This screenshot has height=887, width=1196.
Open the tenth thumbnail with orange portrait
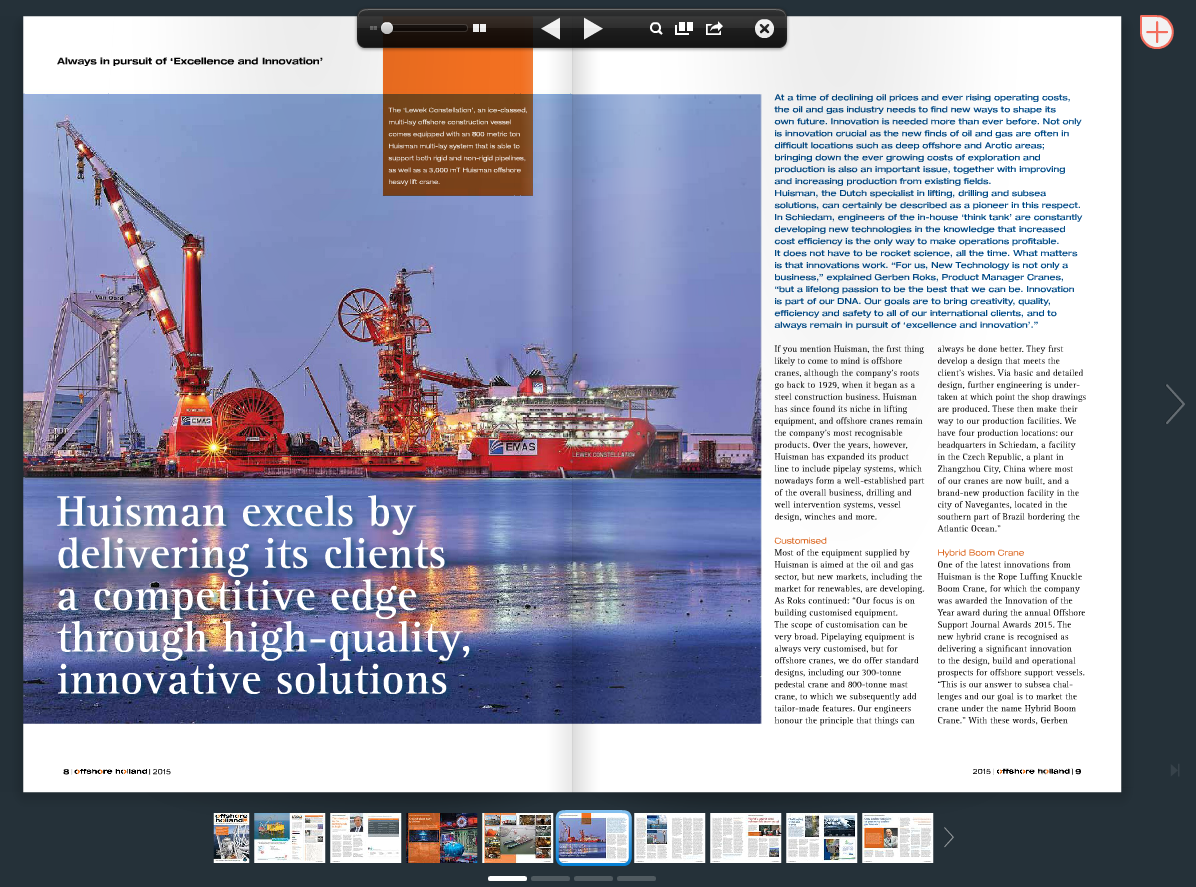pyautogui.click(x=898, y=837)
